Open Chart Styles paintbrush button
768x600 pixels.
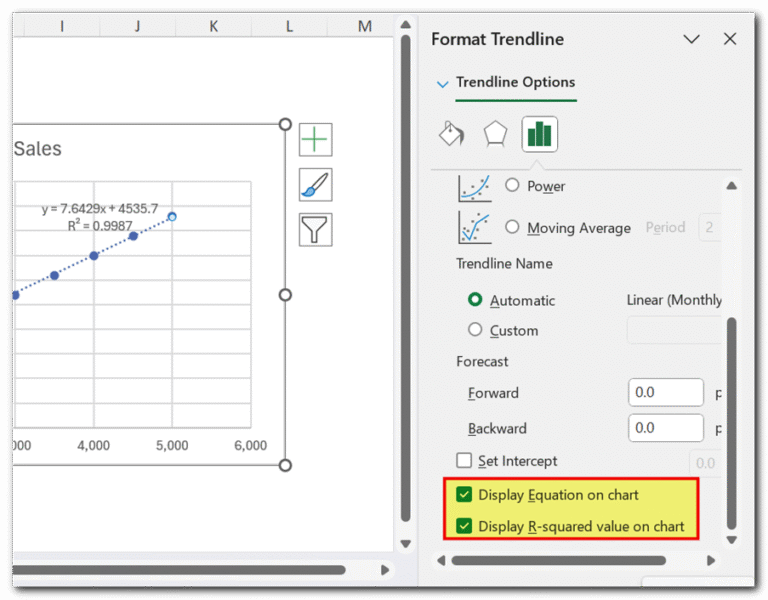[315, 185]
